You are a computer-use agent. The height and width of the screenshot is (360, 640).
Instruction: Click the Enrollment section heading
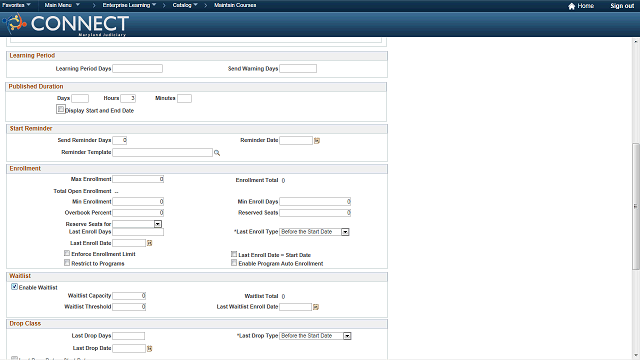click(x=25, y=169)
